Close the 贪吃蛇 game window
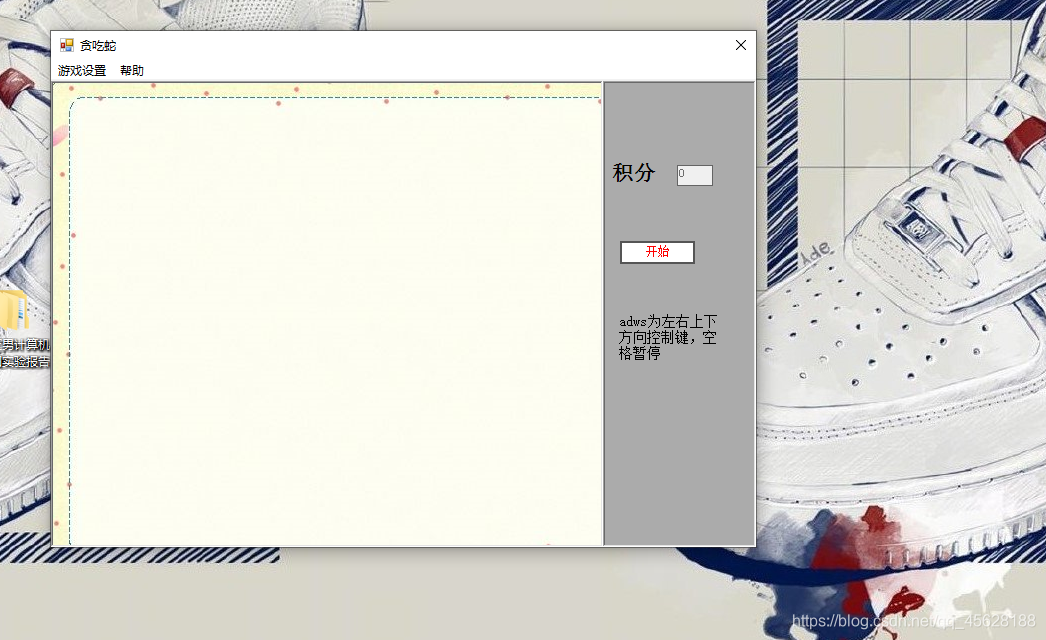The height and width of the screenshot is (640, 1046). coord(740,45)
